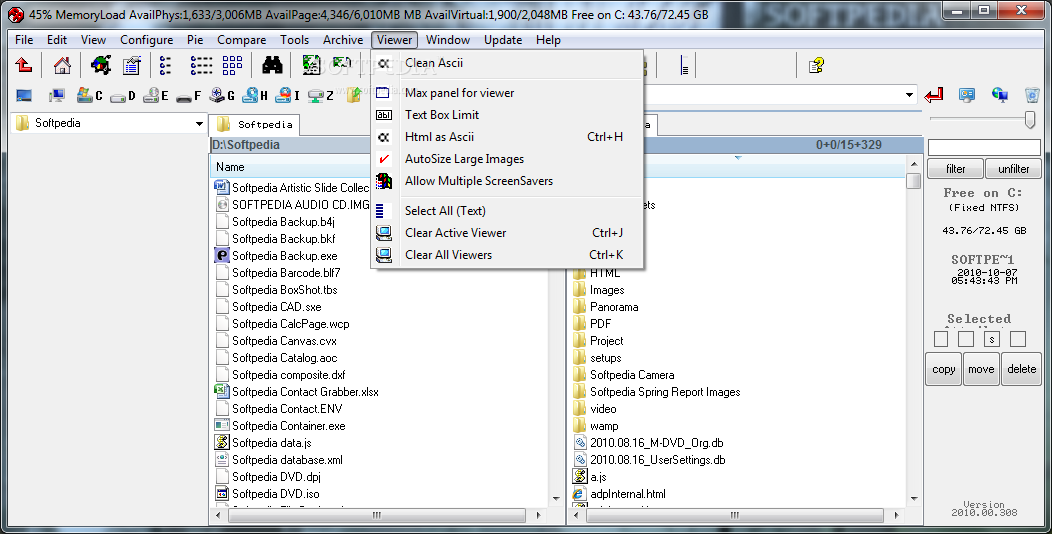This screenshot has width=1052, height=534.
Task: Click the blue user card icon
Action: tap(967, 95)
